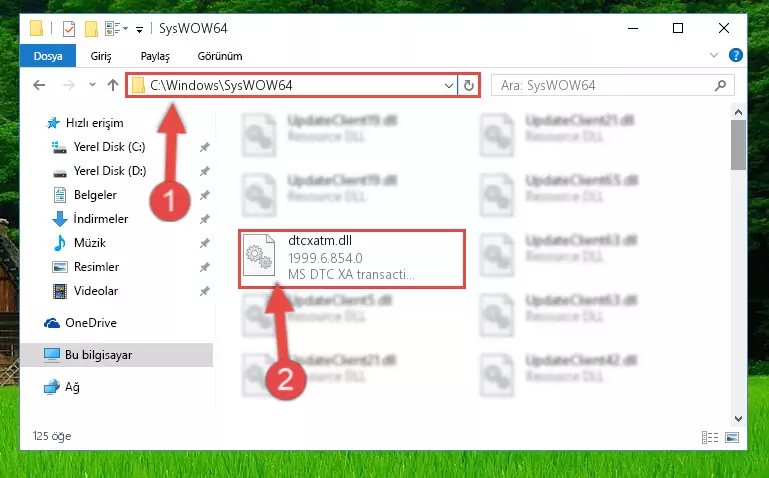Open the Dosya menu tab
Image resolution: width=769 pixels, height=478 pixels.
tap(48, 56)
